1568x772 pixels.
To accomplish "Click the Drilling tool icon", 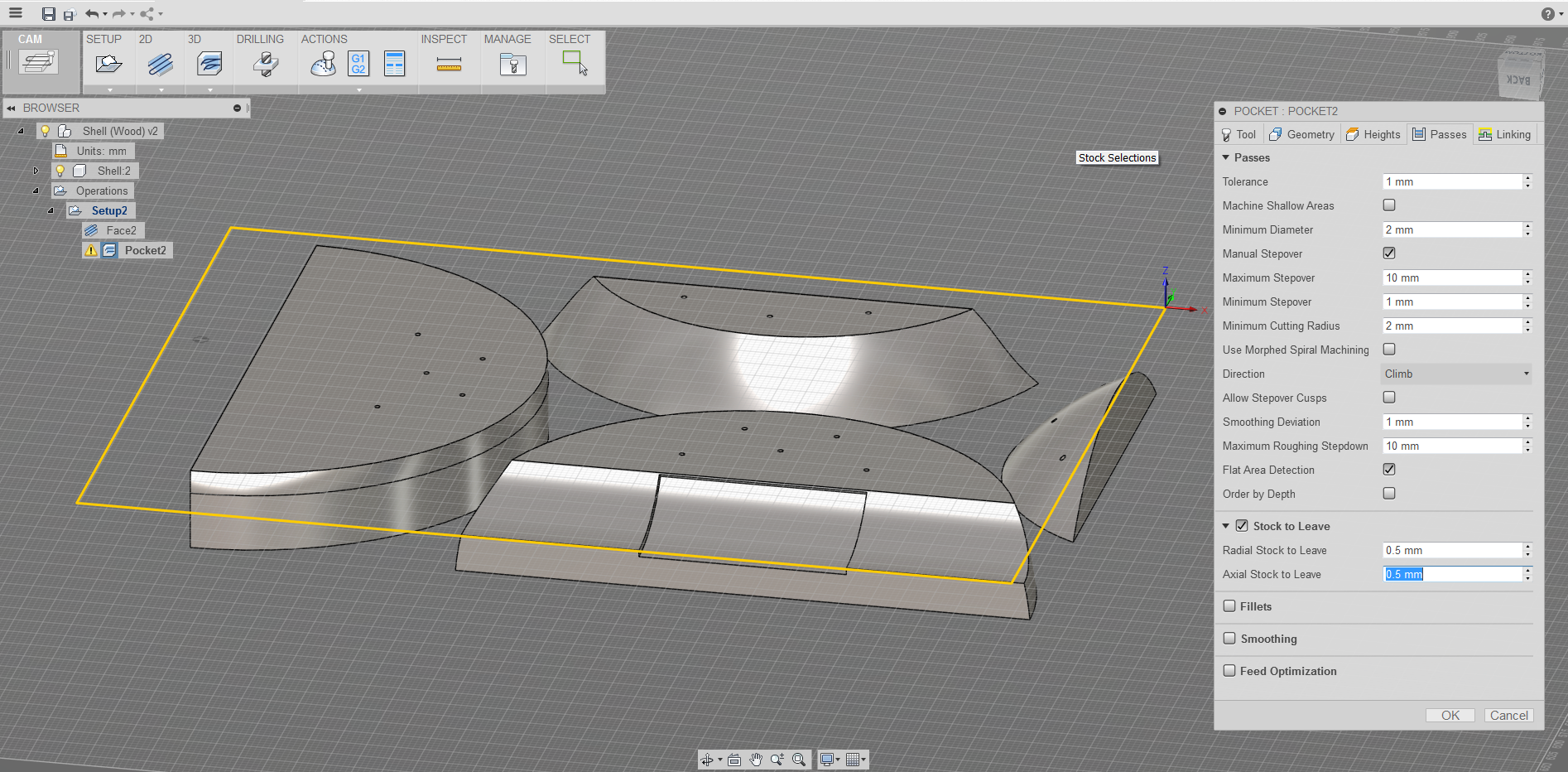I will pos(266,64).
